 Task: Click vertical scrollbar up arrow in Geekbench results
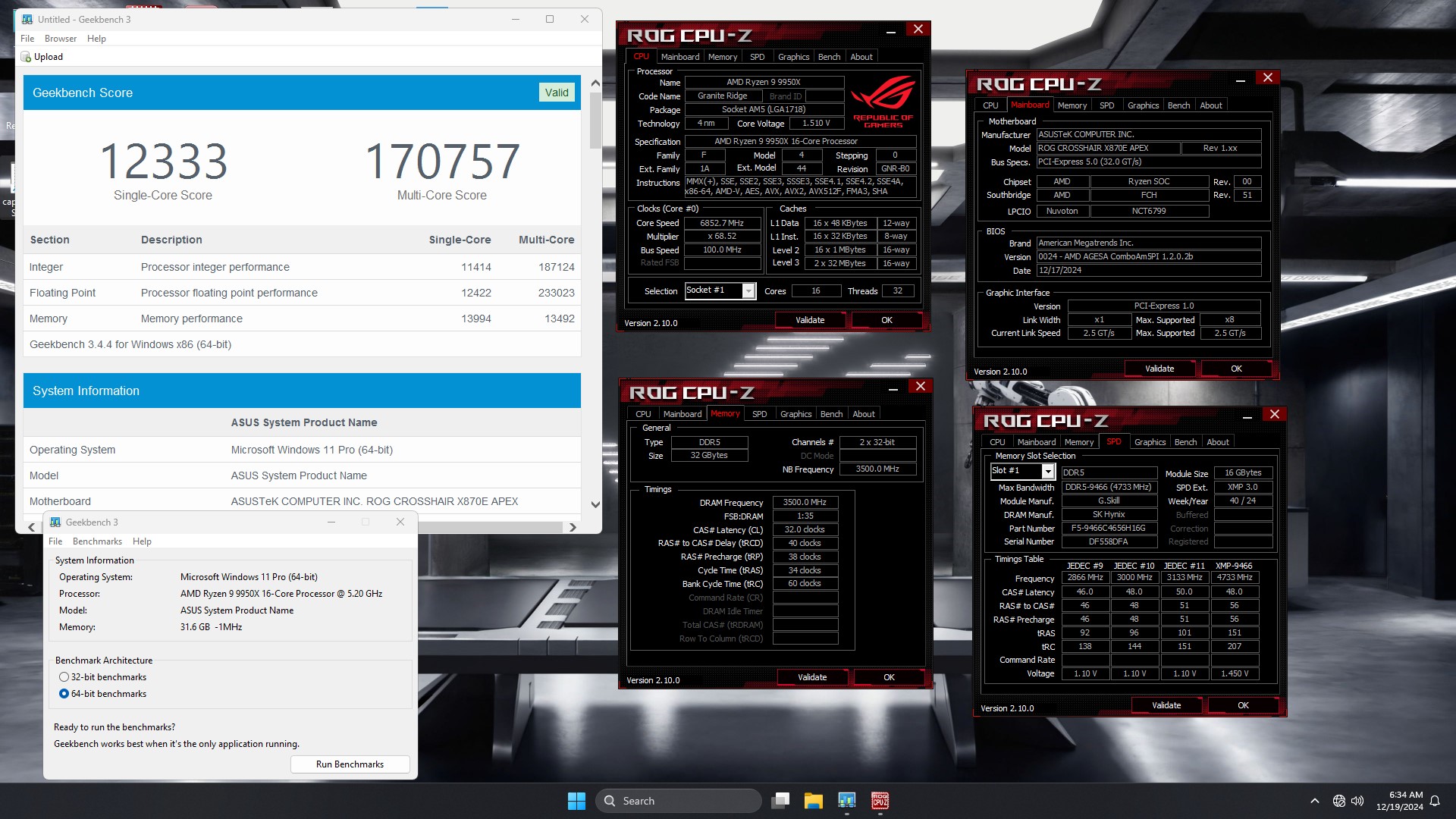[595, 83]
